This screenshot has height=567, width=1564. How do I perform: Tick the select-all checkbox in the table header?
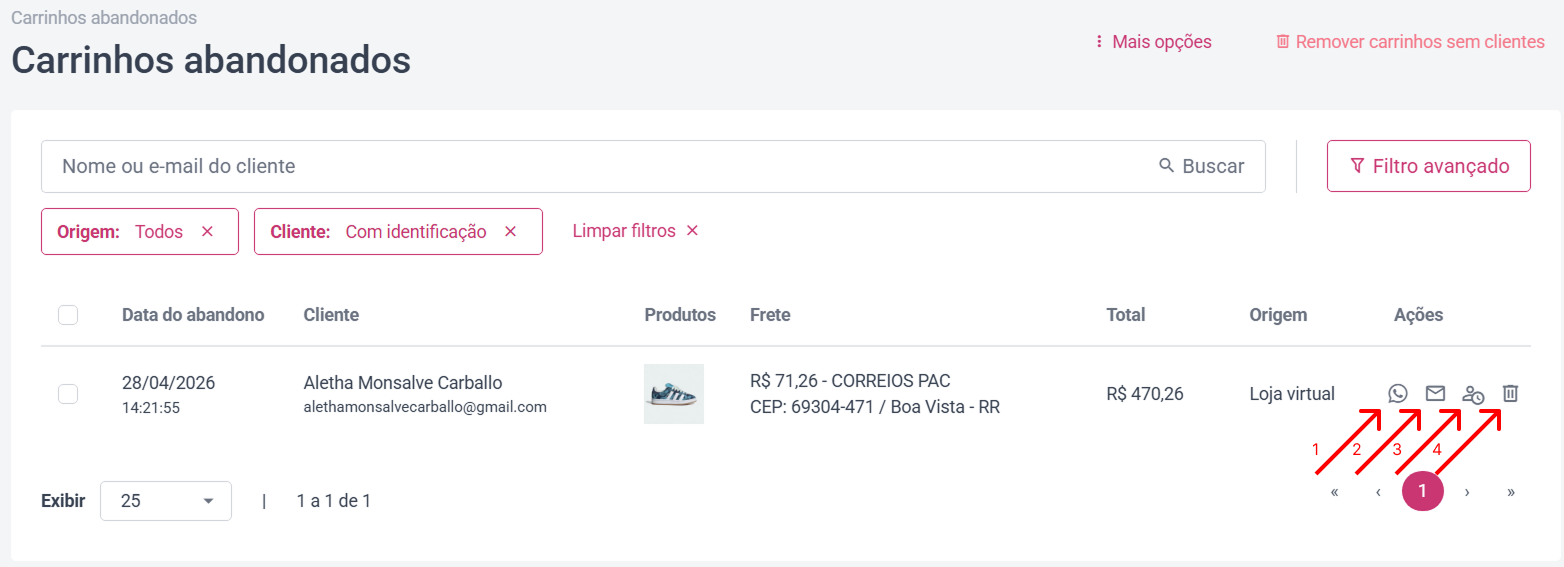(x=68, y=315)
